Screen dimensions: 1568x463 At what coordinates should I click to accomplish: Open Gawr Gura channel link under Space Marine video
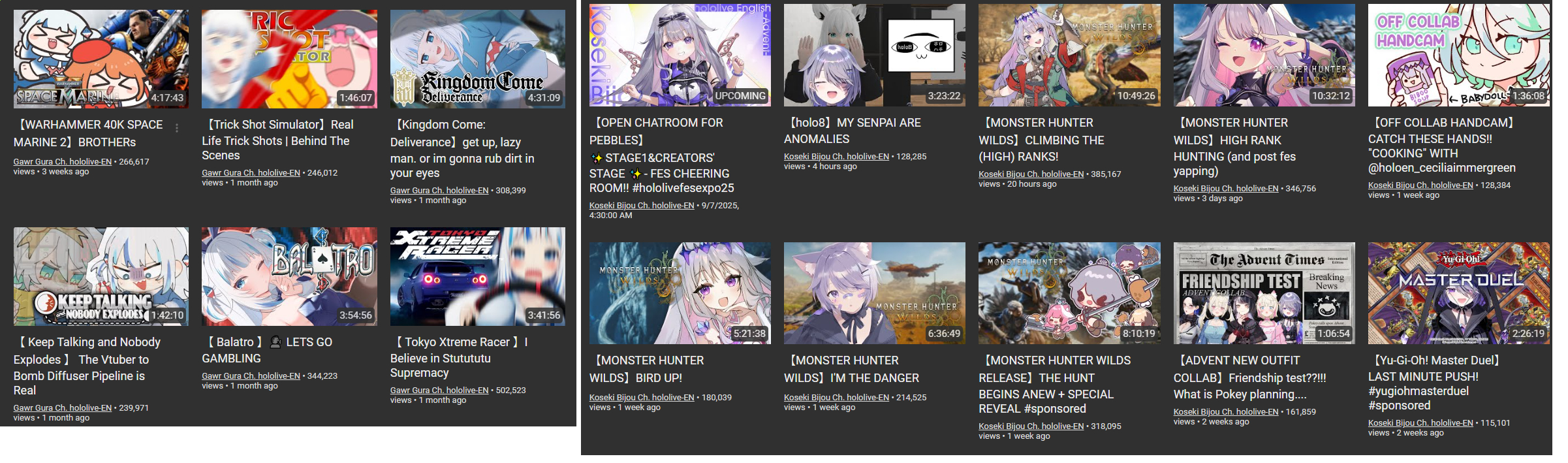(63, 162)
